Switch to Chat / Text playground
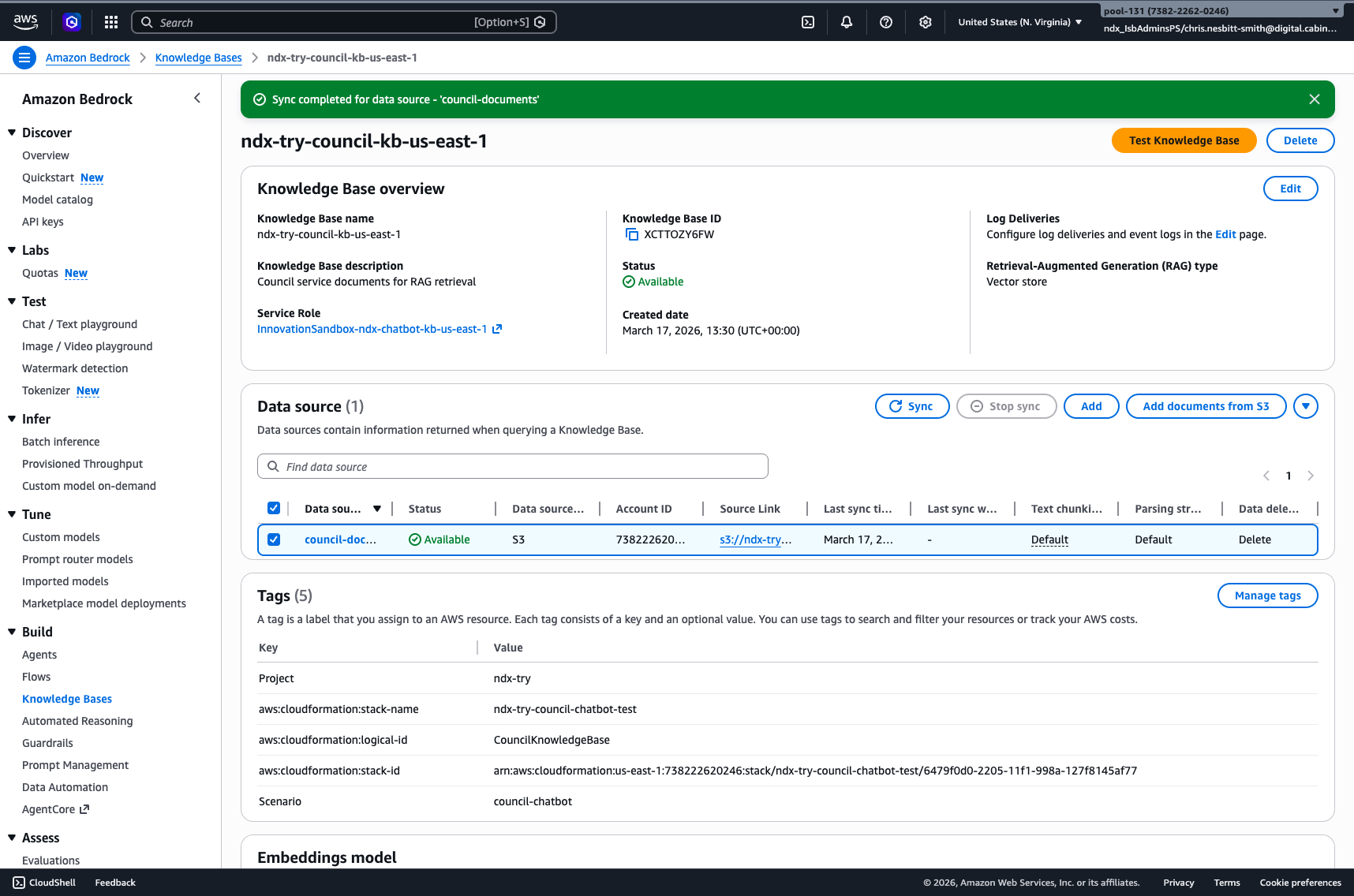 click(79, 323)
